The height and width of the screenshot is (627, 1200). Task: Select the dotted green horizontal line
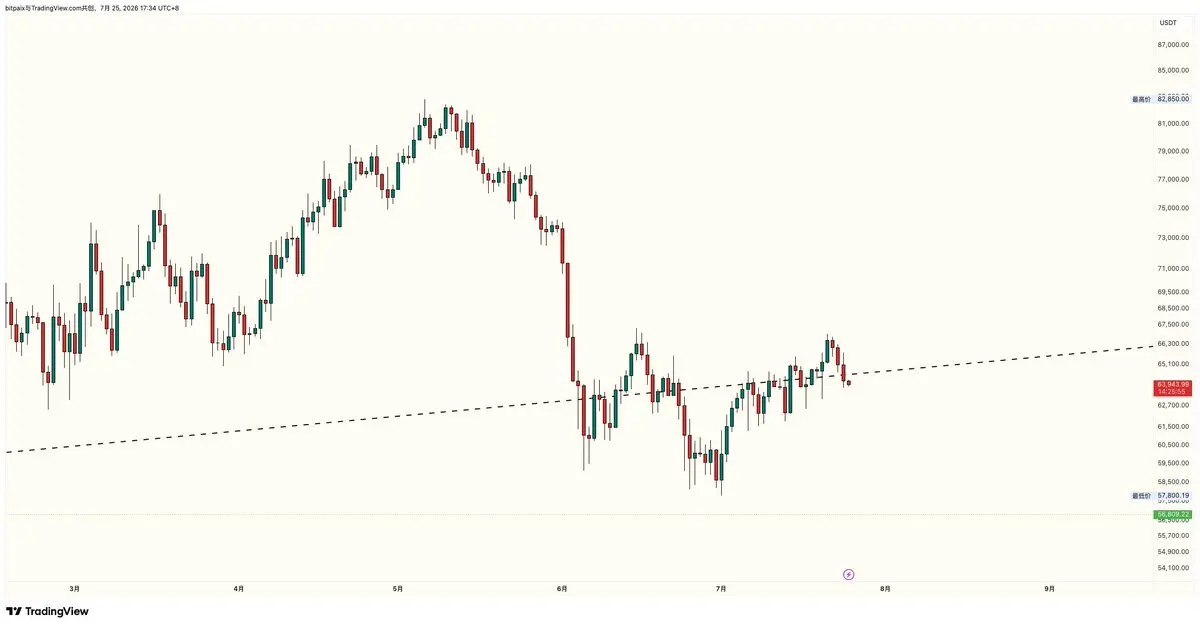tap(578, 515)
